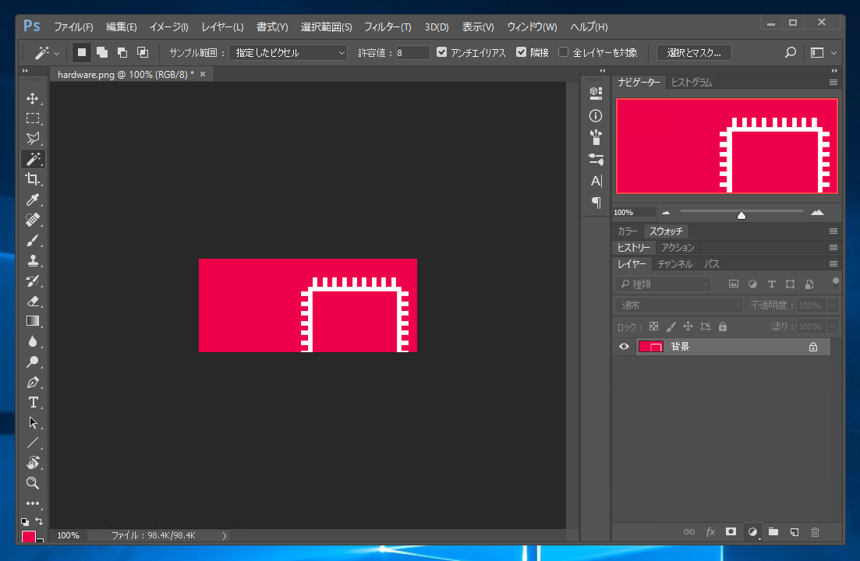The width and height of the screenshot is (860, 561).
Task: Choose Intersect with Selection mode
Action: tap(143, 53)
